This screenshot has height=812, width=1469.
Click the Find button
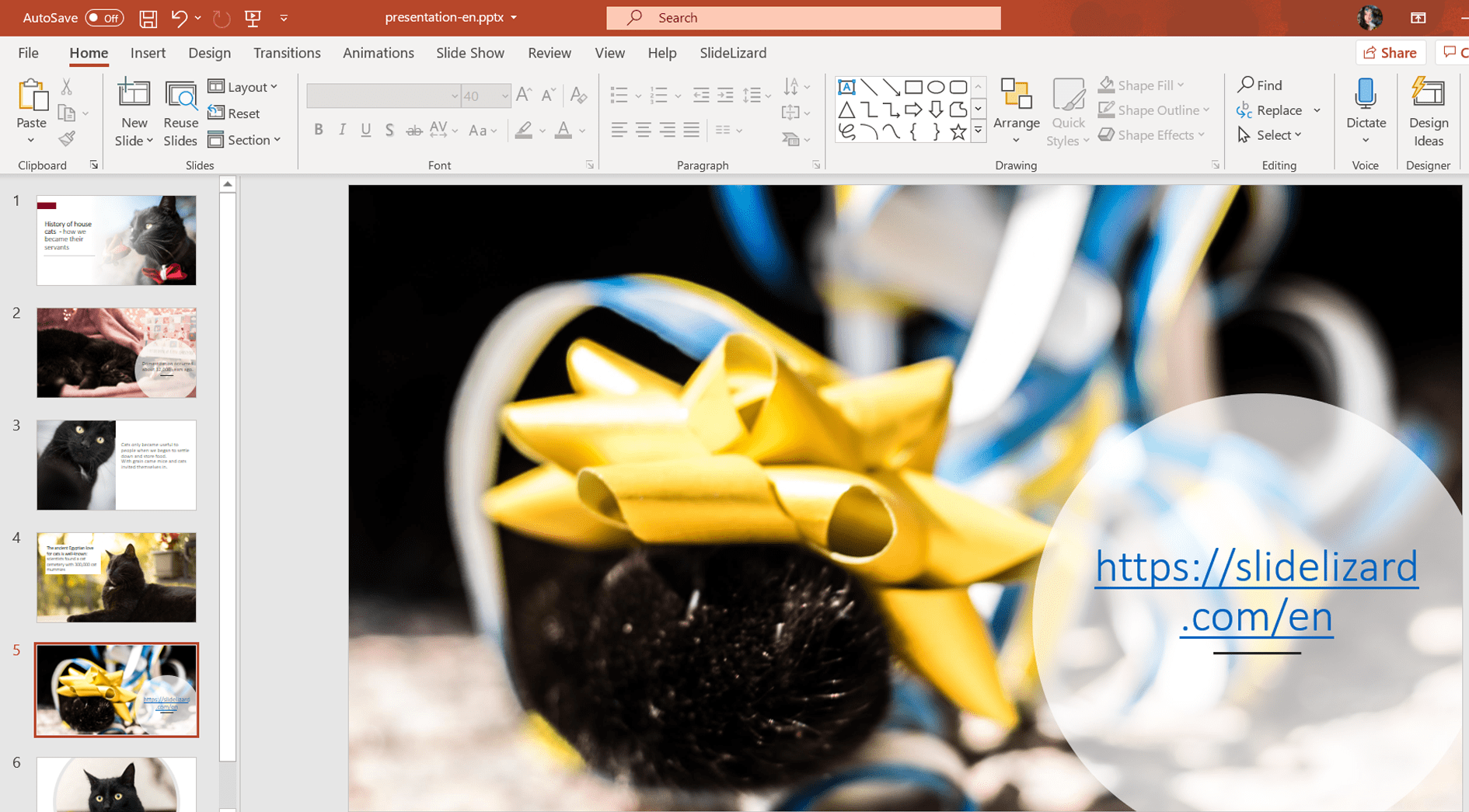(1260, 85)
